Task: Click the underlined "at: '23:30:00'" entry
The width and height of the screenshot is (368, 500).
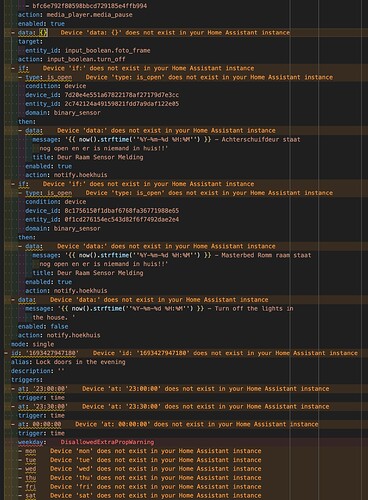Action: pos(43,406)
